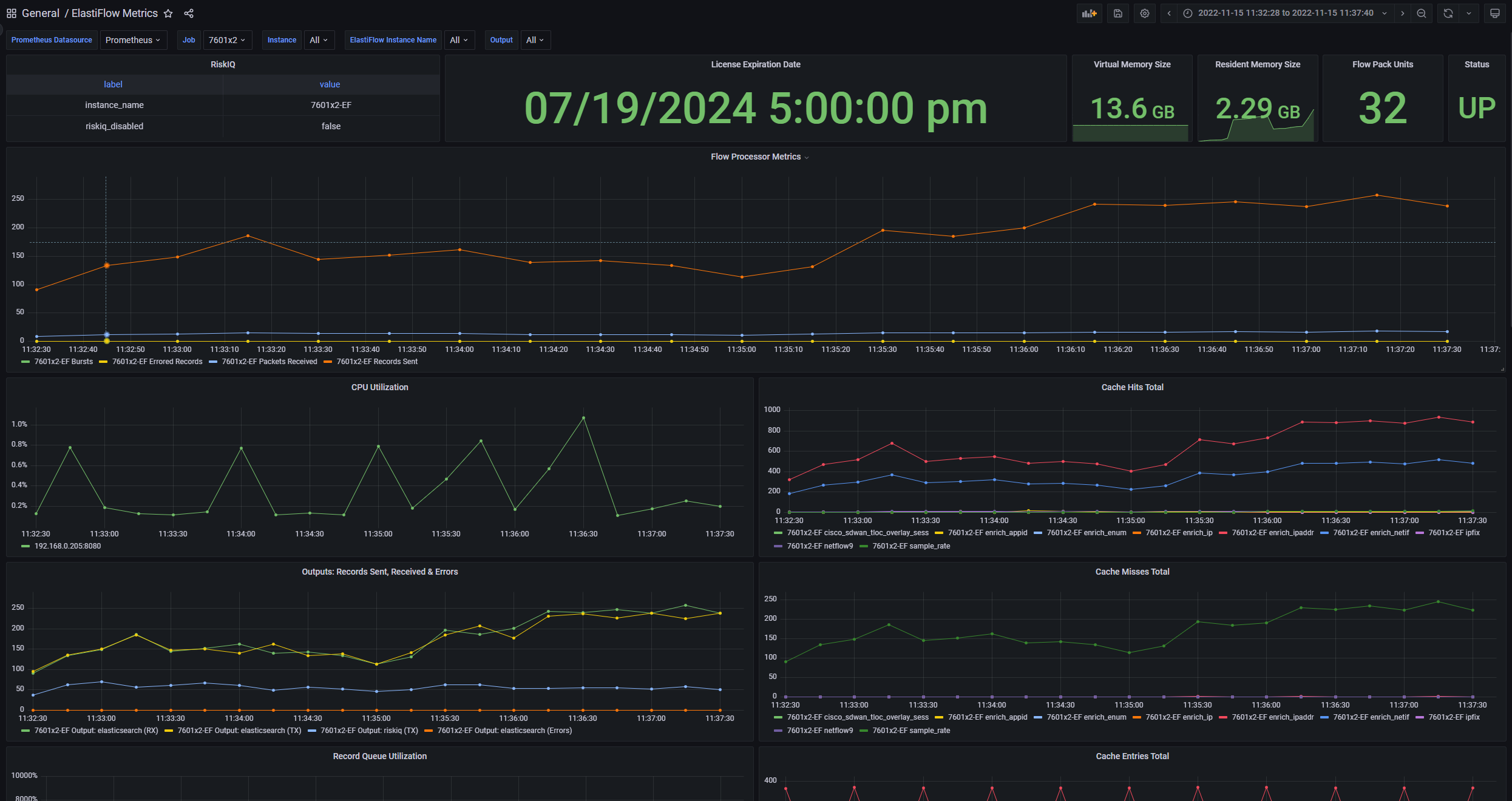Open the refresh interval dropdown arrow

[1468, 13]
